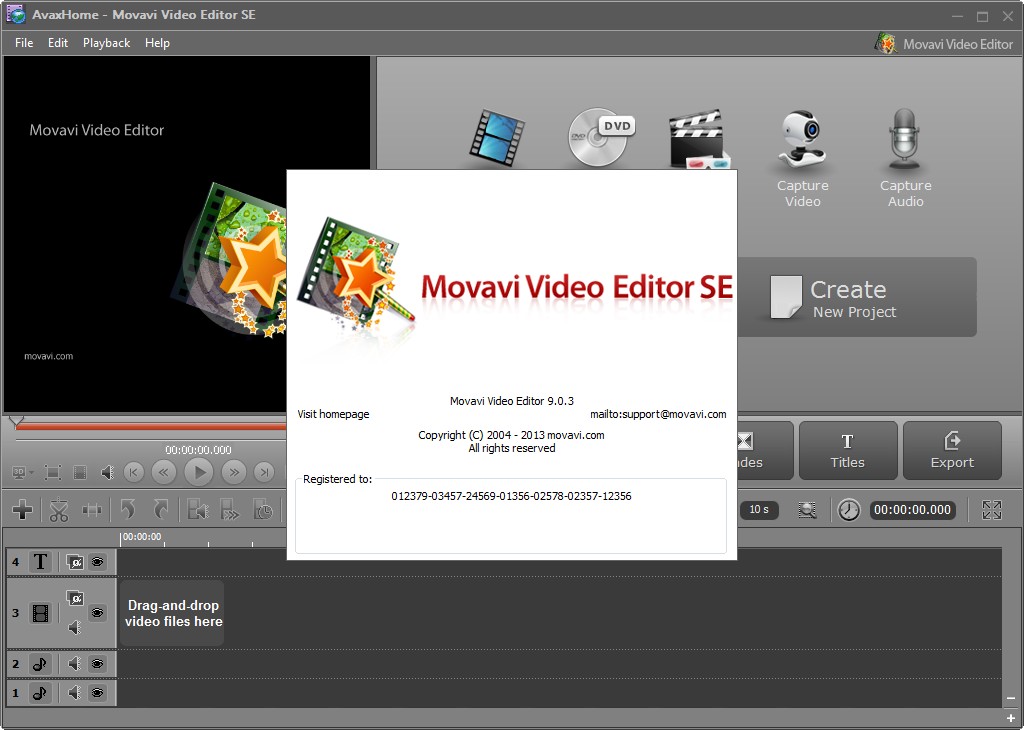The image size is (1024, 730).
Task: Click the 00:00:00 marker on timeline ruler
Action: point(141,537)
